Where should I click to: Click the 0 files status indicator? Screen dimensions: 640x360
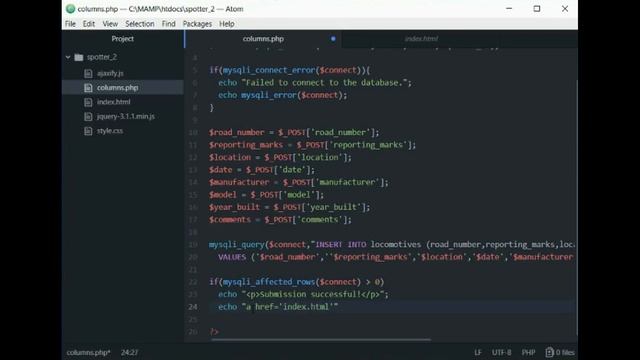(560, 352)
